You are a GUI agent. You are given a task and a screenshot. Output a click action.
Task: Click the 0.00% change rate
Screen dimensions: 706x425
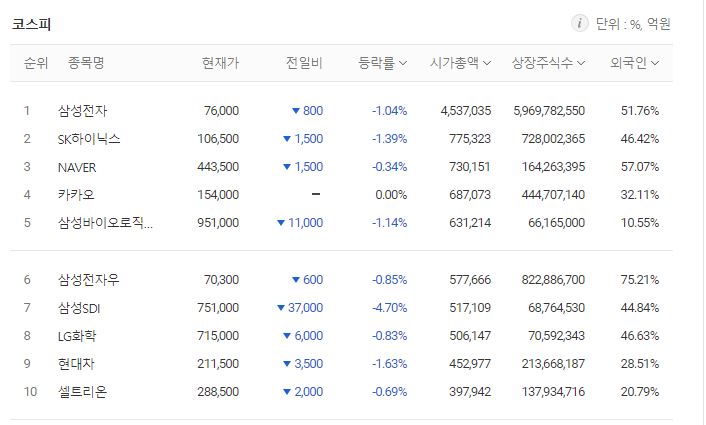click(391, 195)
